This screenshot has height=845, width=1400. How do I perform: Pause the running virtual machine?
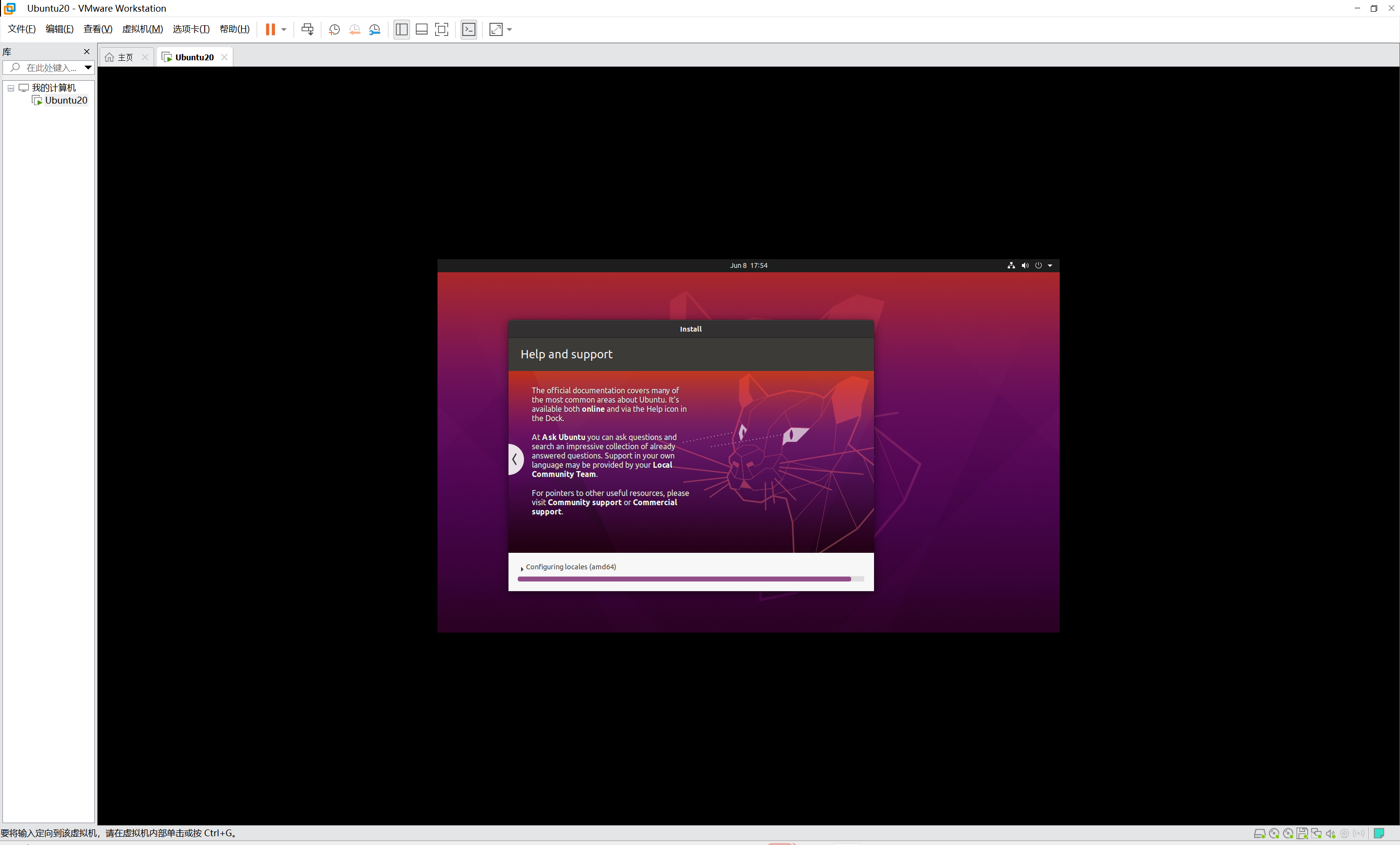[x=270, y=29]
